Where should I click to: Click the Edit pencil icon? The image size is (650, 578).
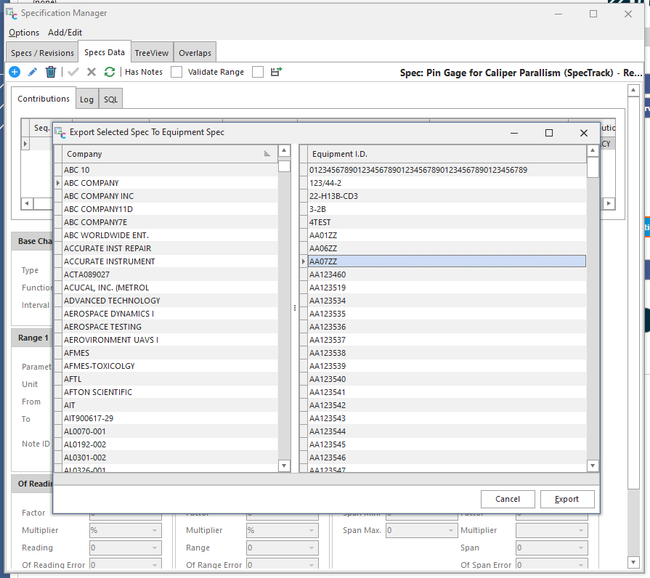tap(32, 72)
